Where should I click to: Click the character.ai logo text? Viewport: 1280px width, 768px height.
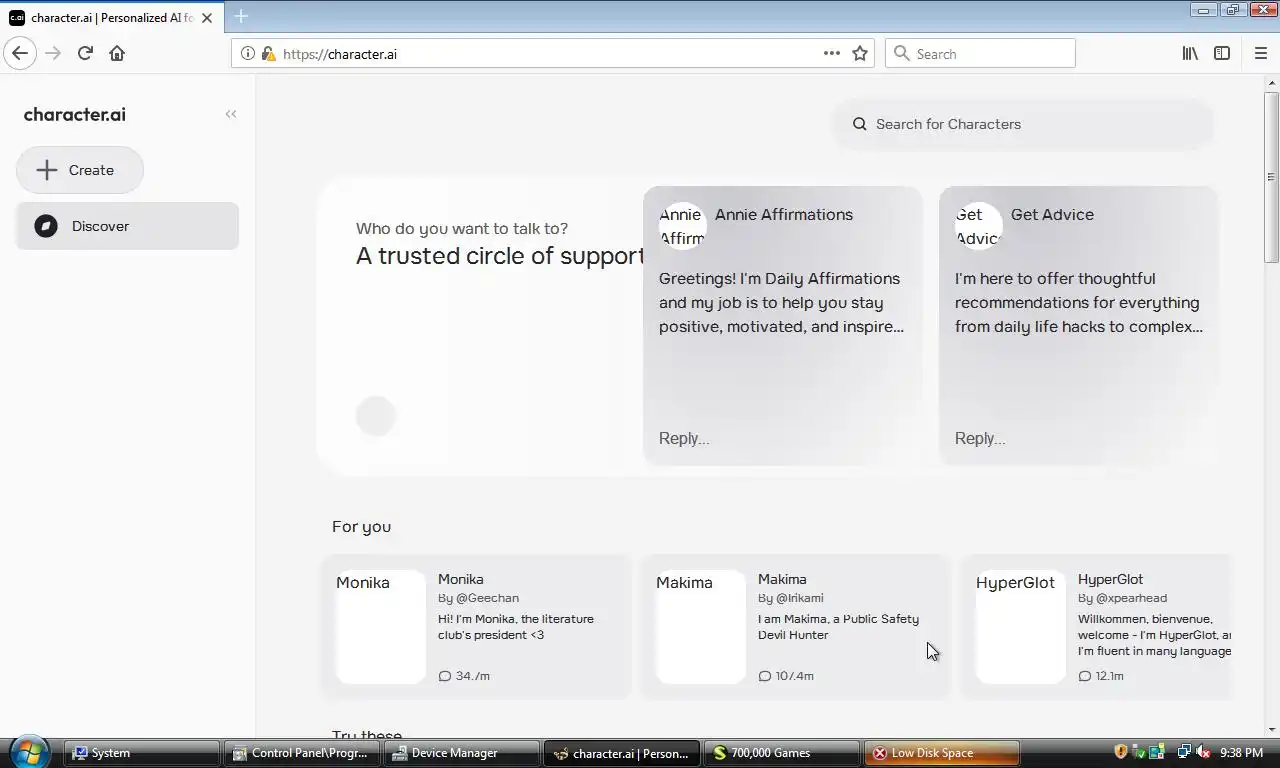(75, 114)
